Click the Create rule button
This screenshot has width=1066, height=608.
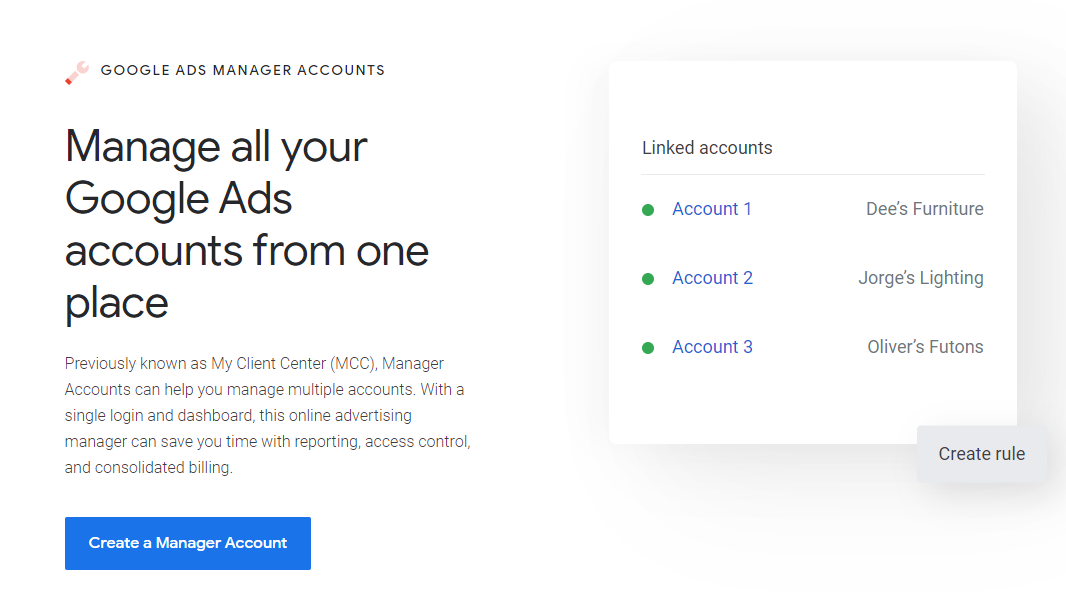(981, 454)
